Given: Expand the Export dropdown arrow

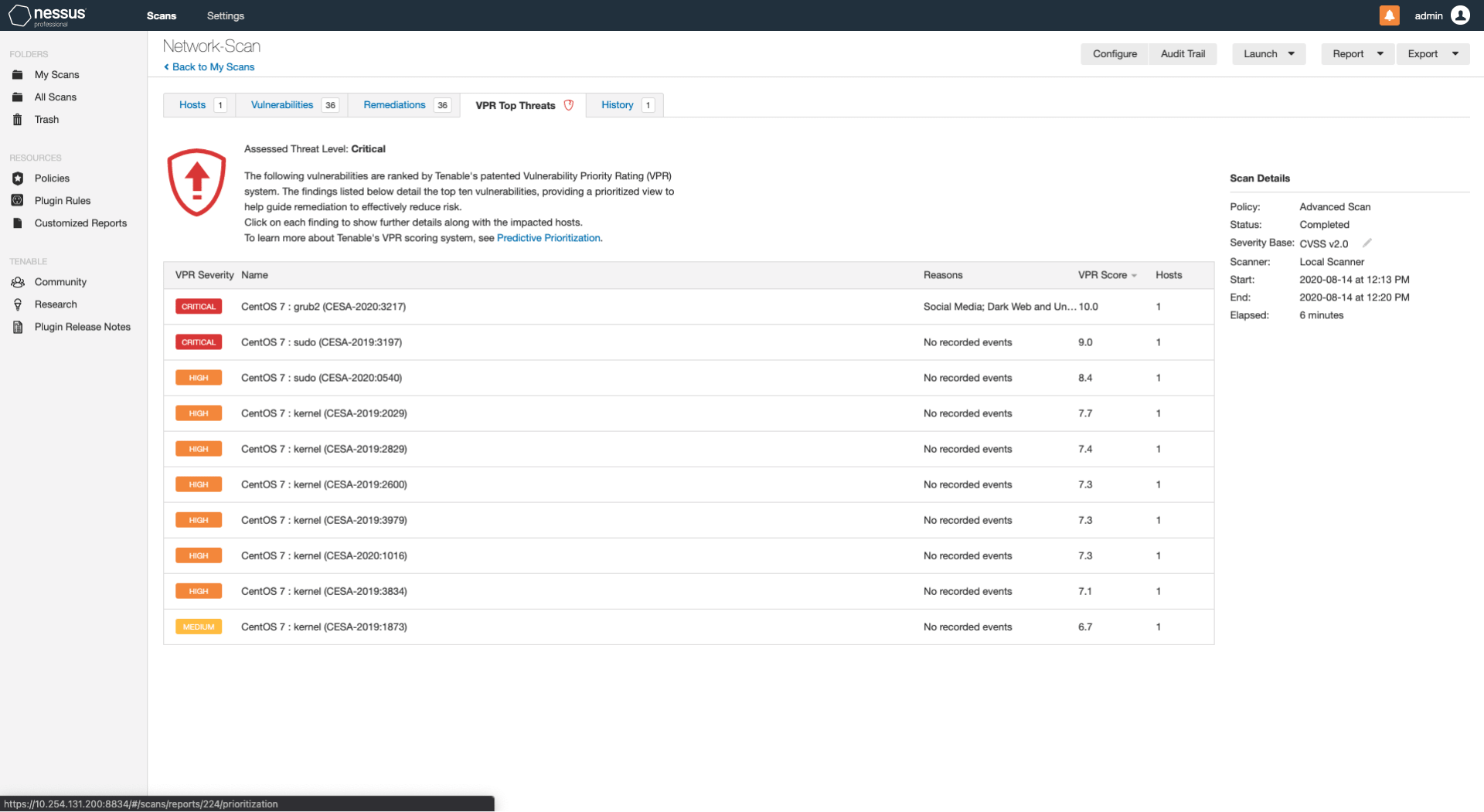Looking at the screenshot, I should [x=1455, y=54].
